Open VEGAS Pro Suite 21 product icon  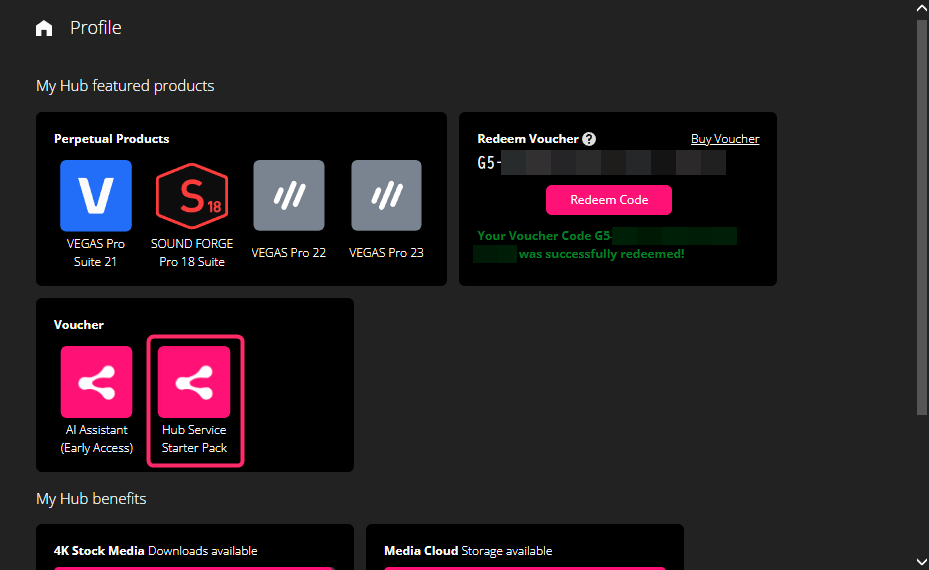(96, 196)
